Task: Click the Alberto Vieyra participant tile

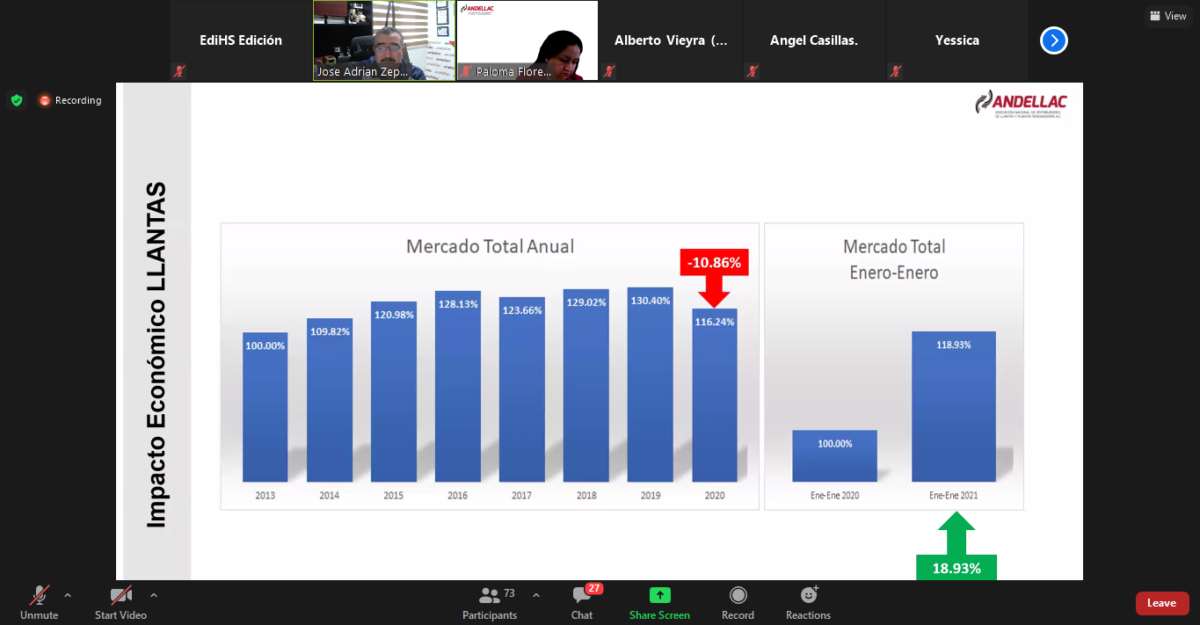Action: coord(671,40)
